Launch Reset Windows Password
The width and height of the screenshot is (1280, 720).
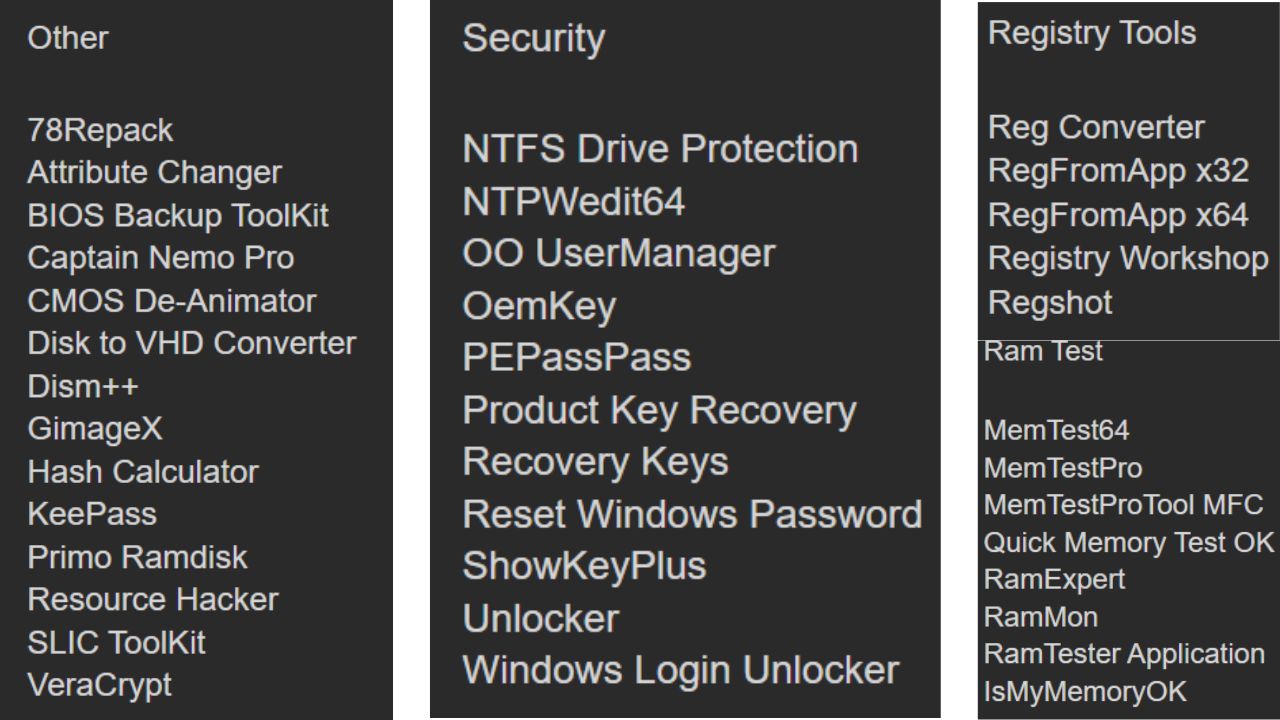coord(691,514)
